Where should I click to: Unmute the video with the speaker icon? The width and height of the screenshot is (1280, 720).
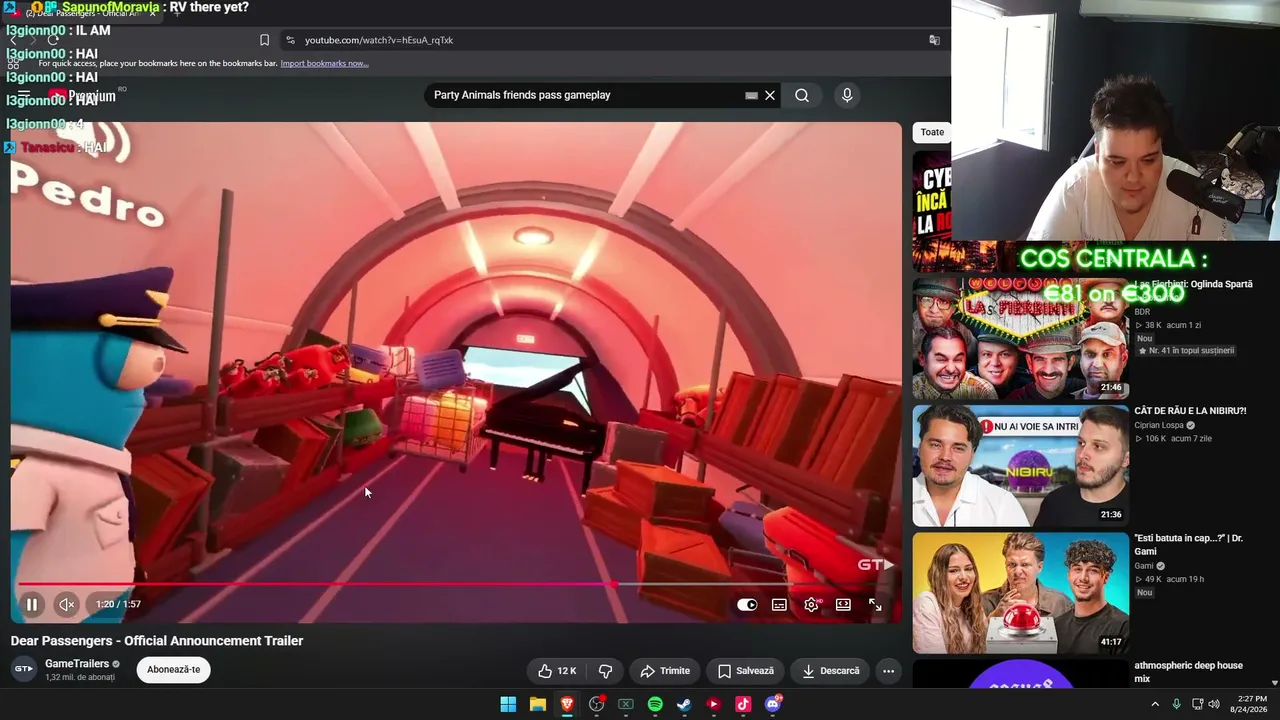[x=66, y=604]
